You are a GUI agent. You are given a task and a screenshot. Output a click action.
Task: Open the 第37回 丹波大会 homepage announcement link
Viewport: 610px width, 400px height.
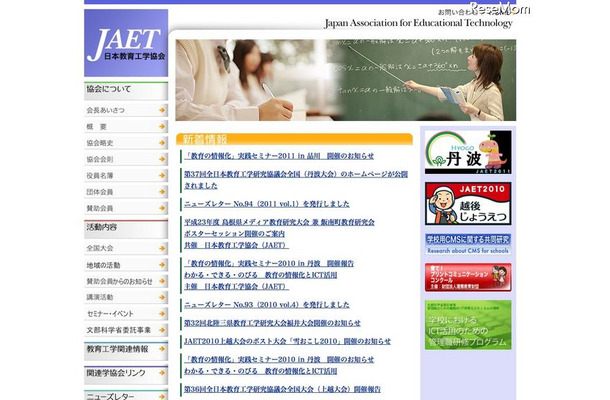296,180
